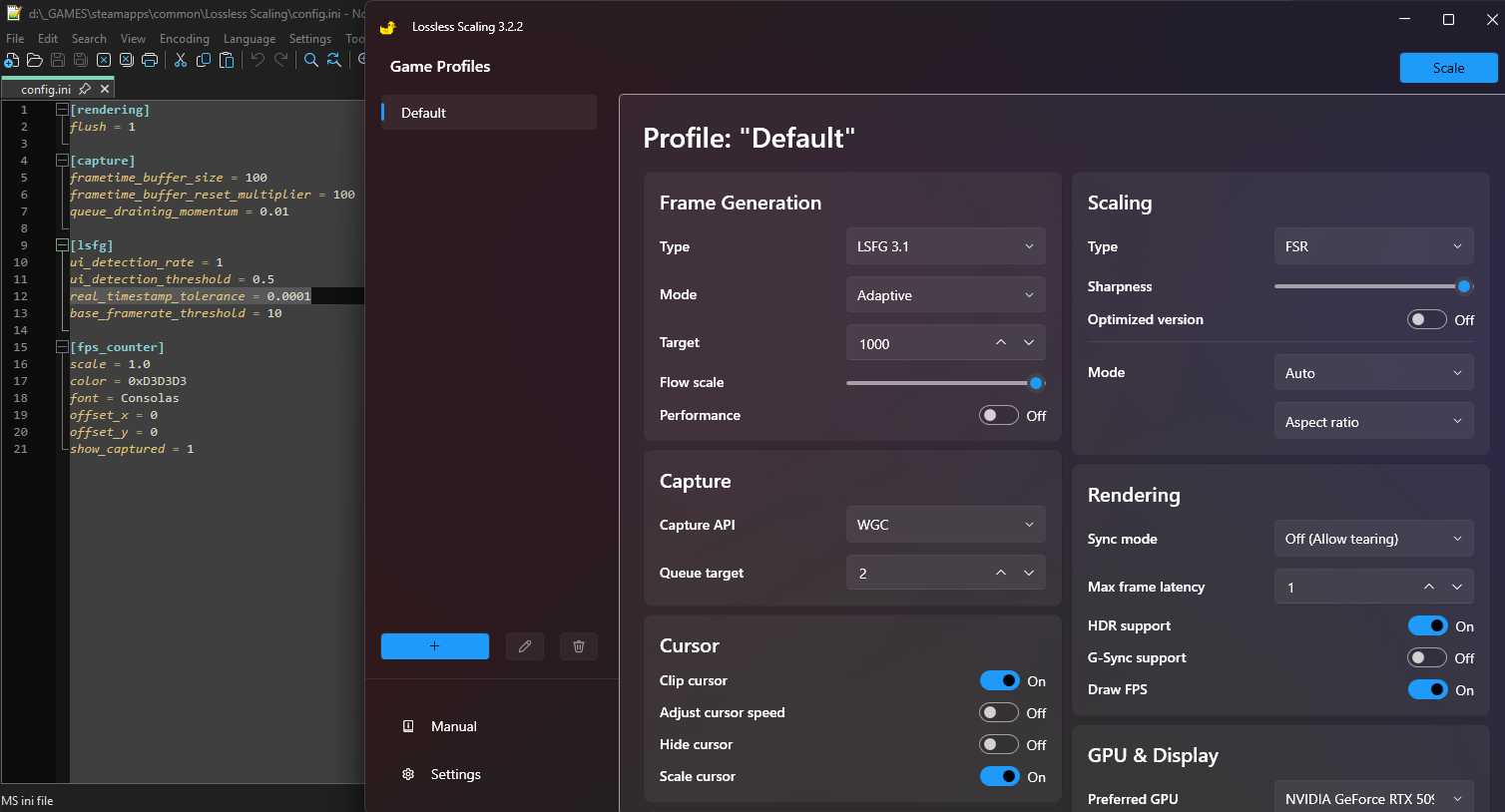Enable the Optimized version toggle
The image size is (1505, 812).
point(1427,319)
